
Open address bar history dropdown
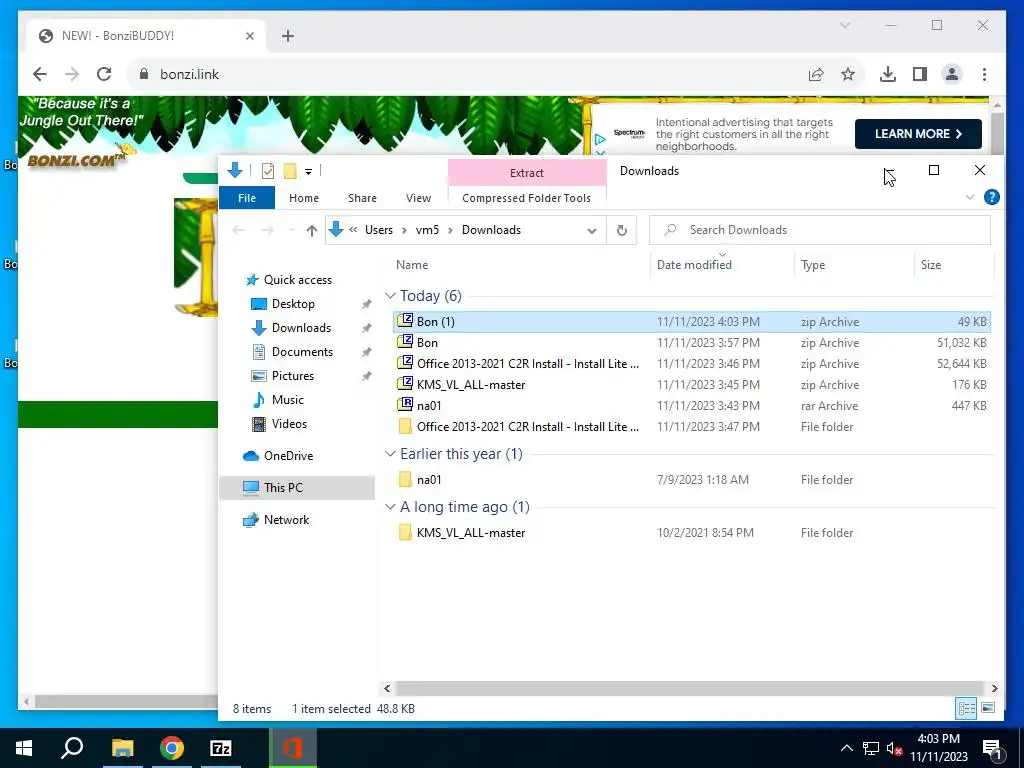[592, 231]
